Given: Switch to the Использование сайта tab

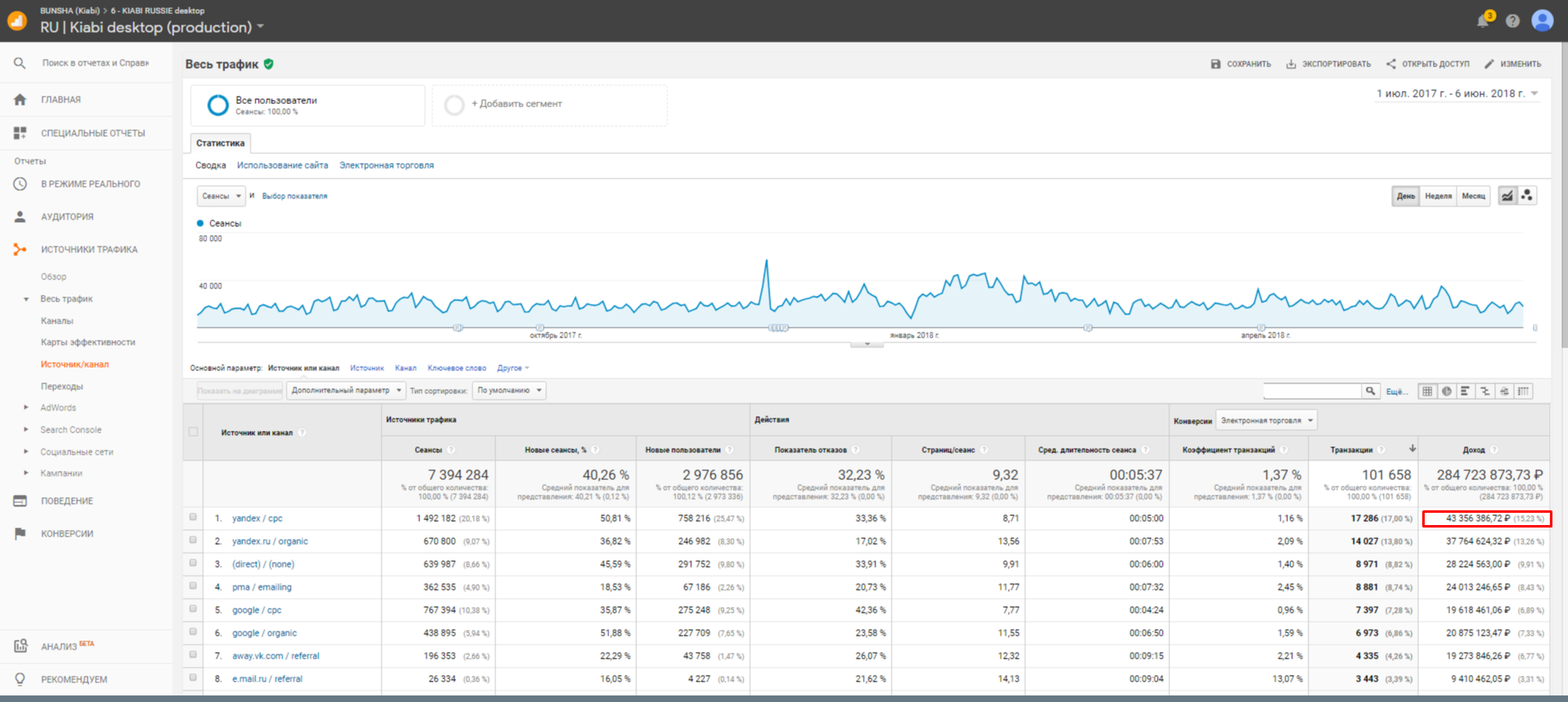Looking at the screenshot, I should (282, 165).
